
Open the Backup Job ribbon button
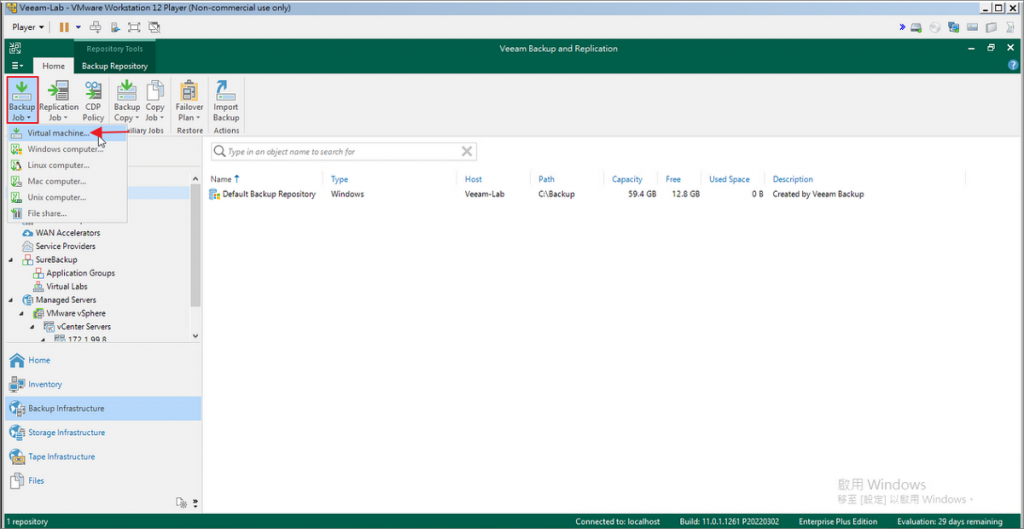(x=23, y=100)
